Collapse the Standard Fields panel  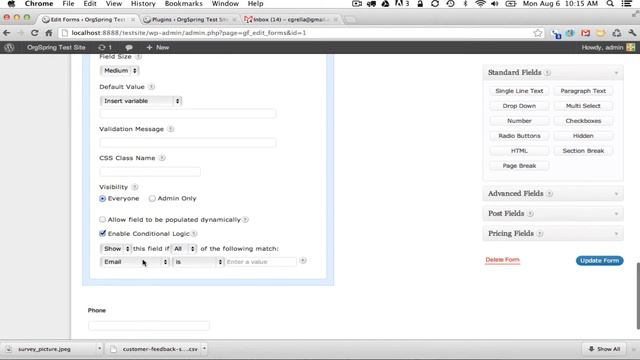[x=616, y=73]
